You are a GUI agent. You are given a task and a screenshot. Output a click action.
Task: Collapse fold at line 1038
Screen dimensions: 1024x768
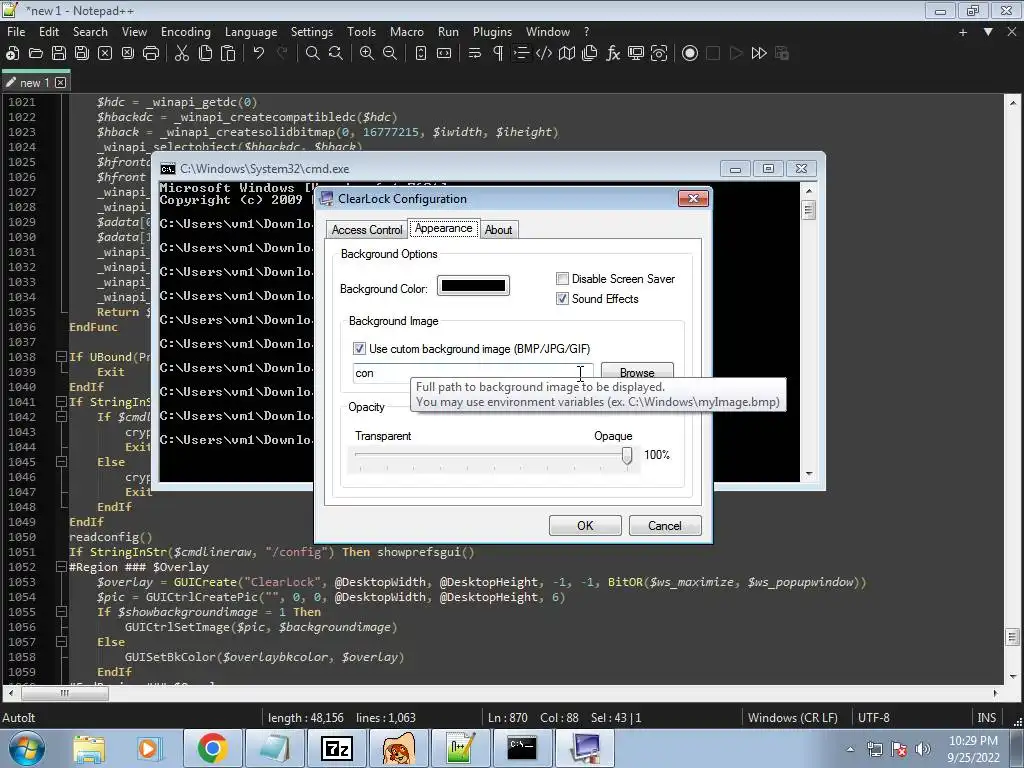pos(61,357)
